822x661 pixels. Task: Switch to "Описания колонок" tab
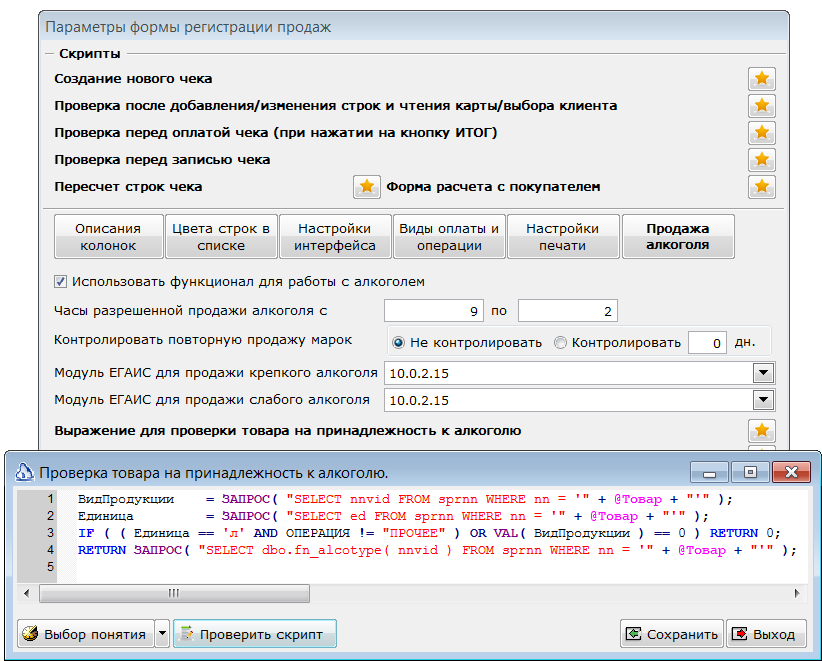[109, 236]
